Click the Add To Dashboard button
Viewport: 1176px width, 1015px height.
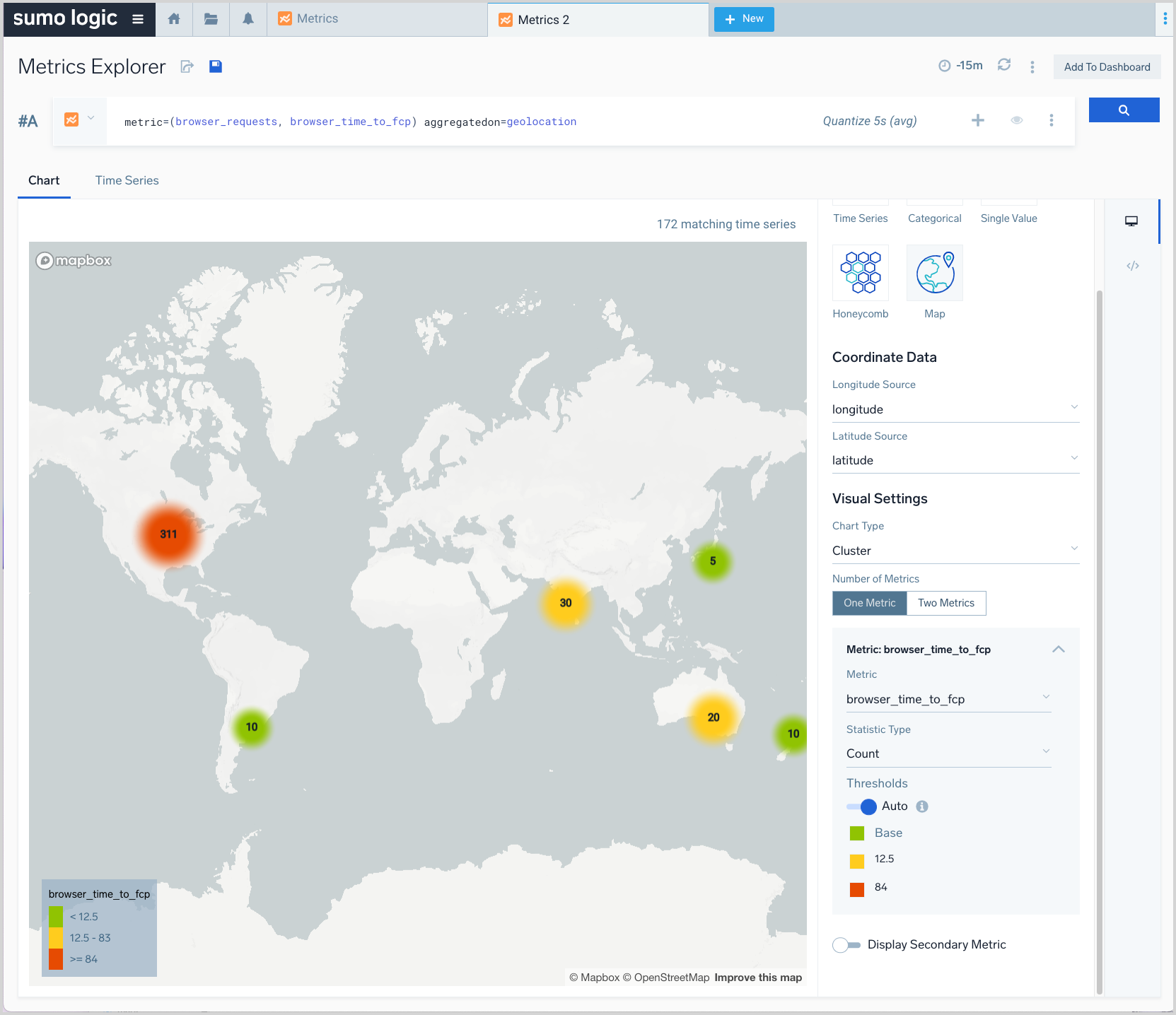(1107, 66)
